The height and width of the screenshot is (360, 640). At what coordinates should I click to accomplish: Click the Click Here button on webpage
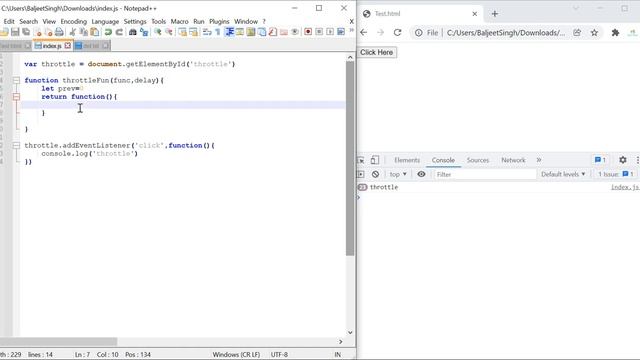tap(377, 52)
